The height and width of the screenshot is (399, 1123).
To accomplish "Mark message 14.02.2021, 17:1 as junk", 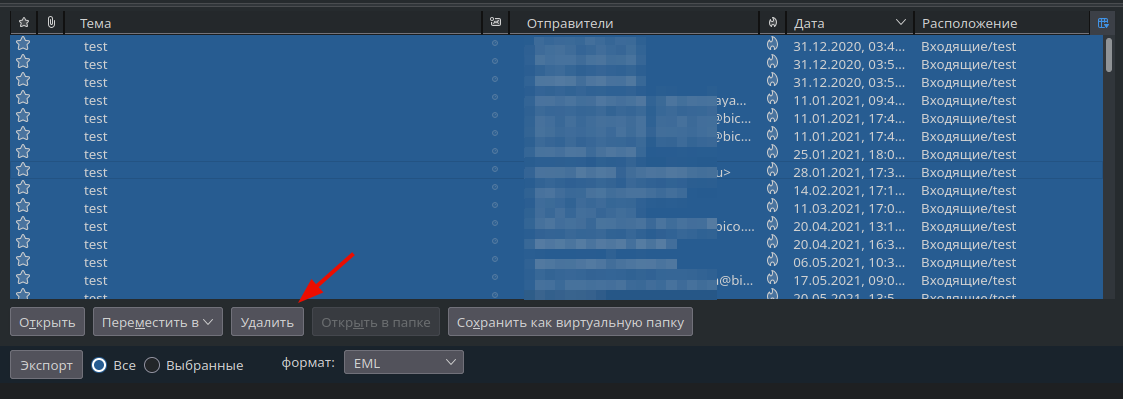I will coord(772,188).
